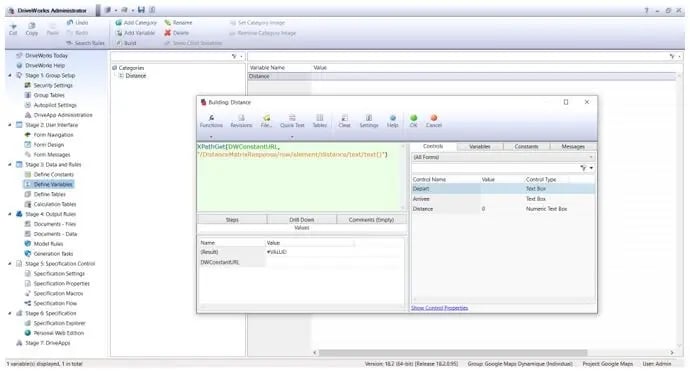The height and width of the screenshot is (375, 690).
Task: Confirm rule with green OK button
Action: (414, 121)
